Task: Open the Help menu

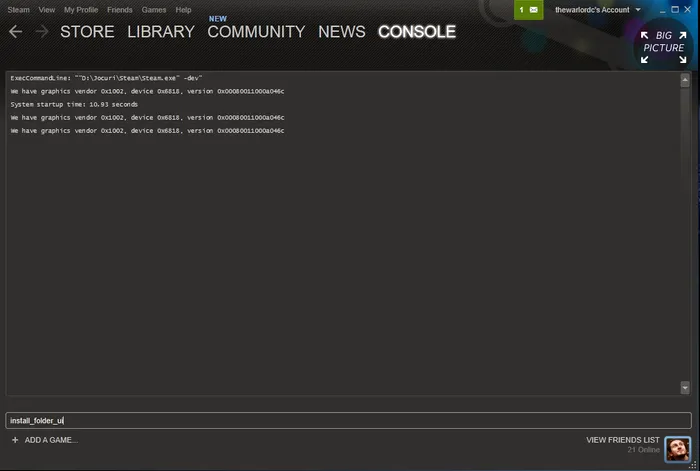Action: point(183,10)
